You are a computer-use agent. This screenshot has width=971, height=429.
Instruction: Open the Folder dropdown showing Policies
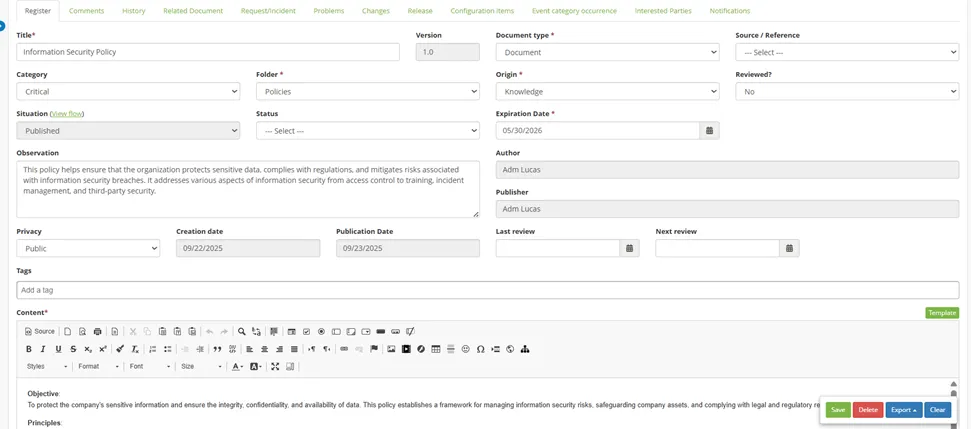point(368,92)
